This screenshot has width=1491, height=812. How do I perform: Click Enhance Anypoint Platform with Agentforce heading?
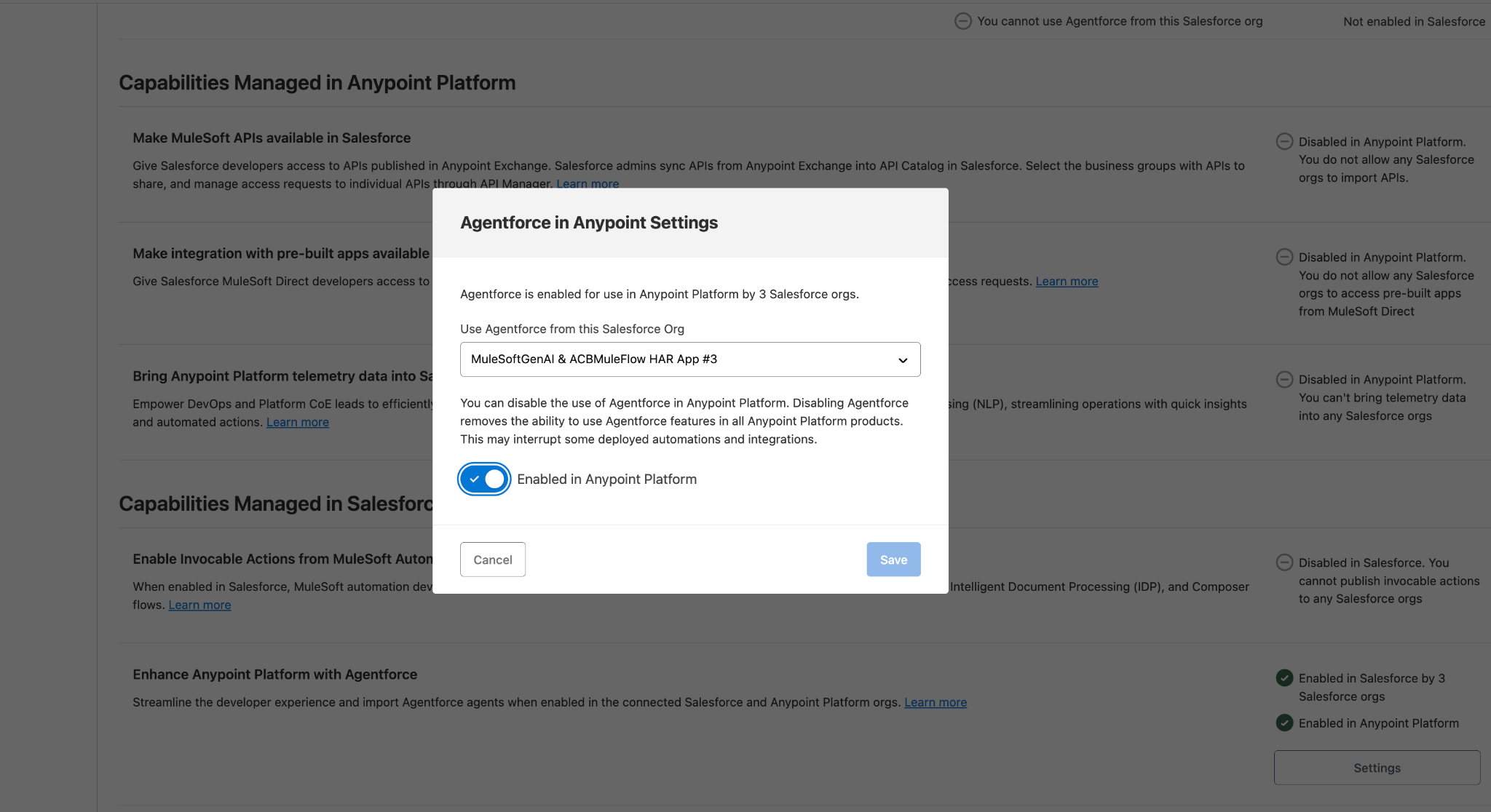[275, 674]
